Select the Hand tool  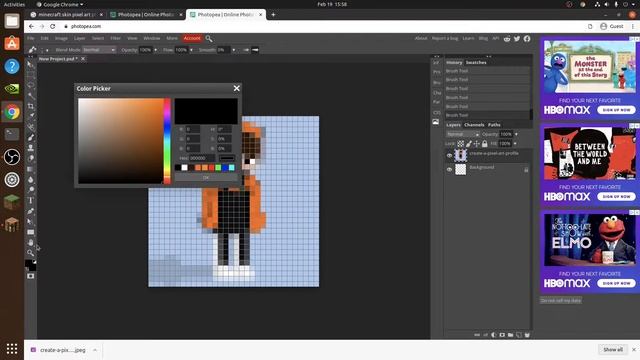31,242
